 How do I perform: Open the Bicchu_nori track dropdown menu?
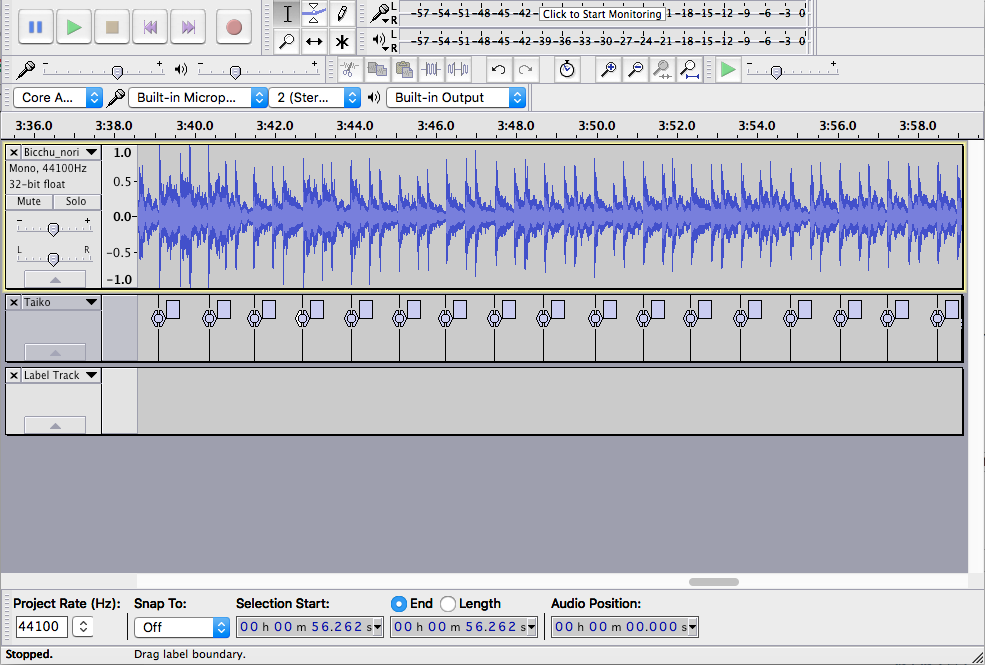(x=91, y=152)
